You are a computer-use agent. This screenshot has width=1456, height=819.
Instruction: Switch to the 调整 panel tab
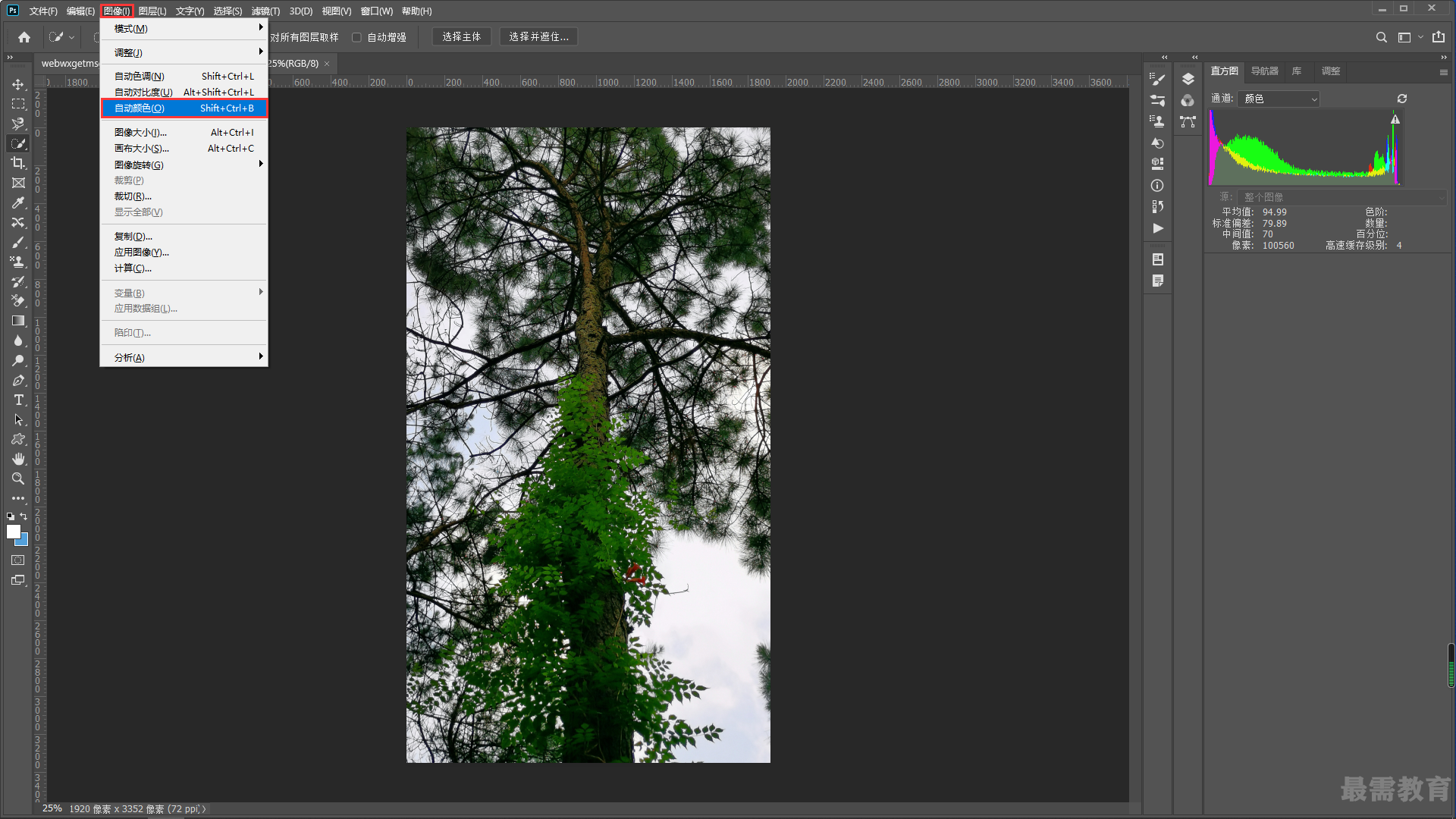[x=1330, y=71]
